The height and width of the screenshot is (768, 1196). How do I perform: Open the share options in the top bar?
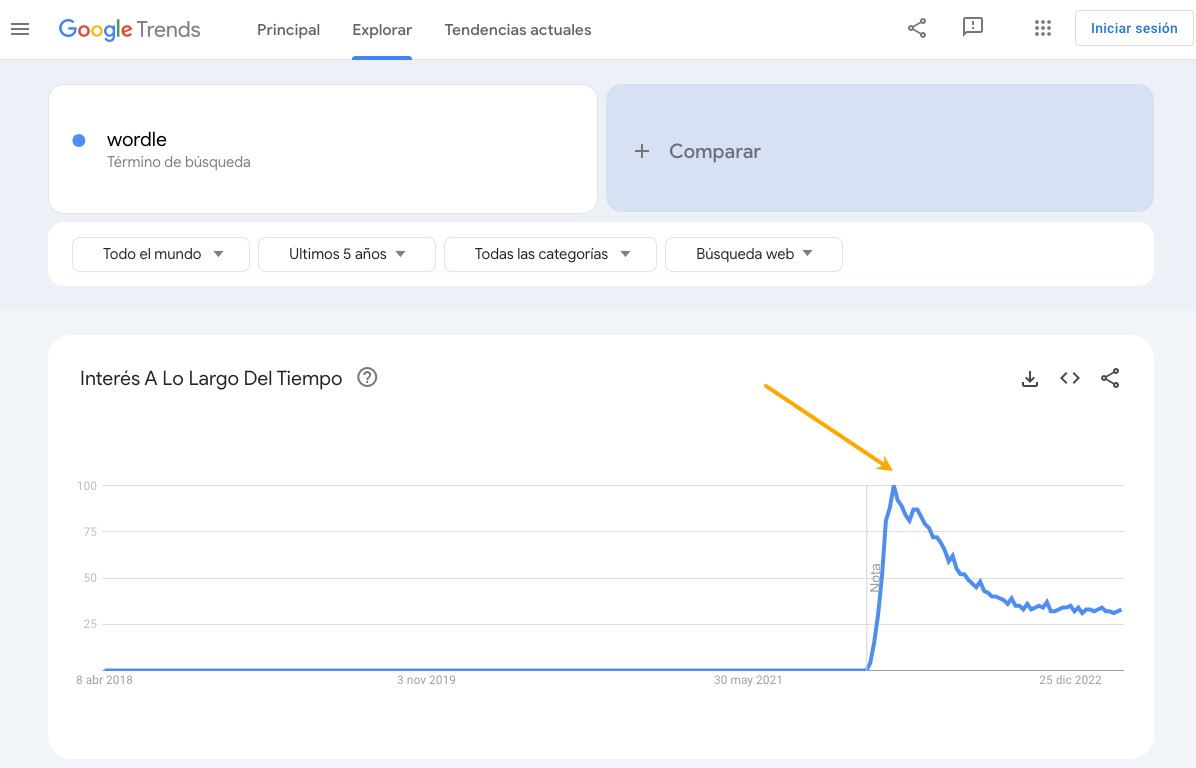click(x=917, y=28)
